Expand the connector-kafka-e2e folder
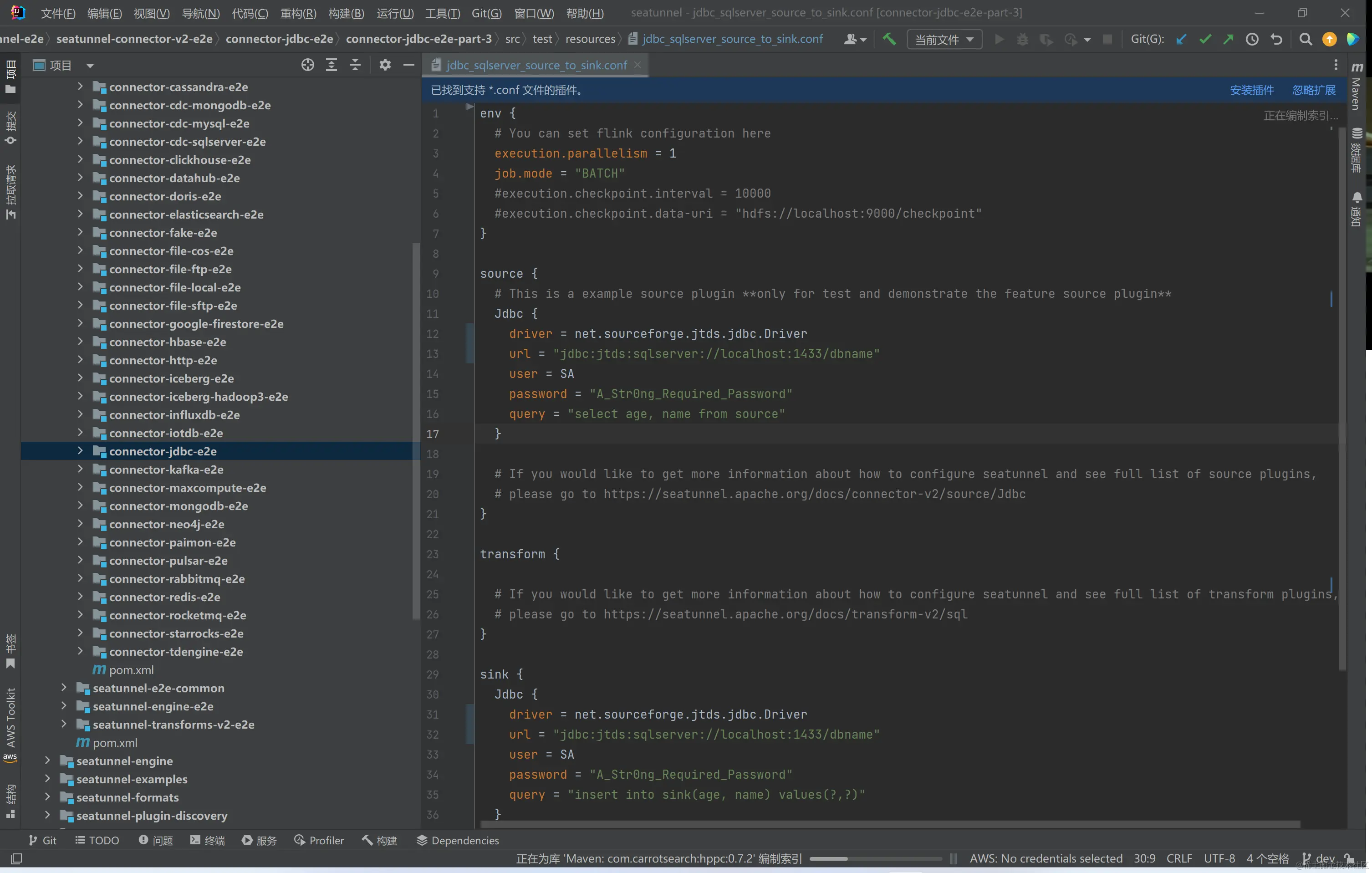Image resolution: width=1372 pixels, height=873 pixels. coord(80,469)
